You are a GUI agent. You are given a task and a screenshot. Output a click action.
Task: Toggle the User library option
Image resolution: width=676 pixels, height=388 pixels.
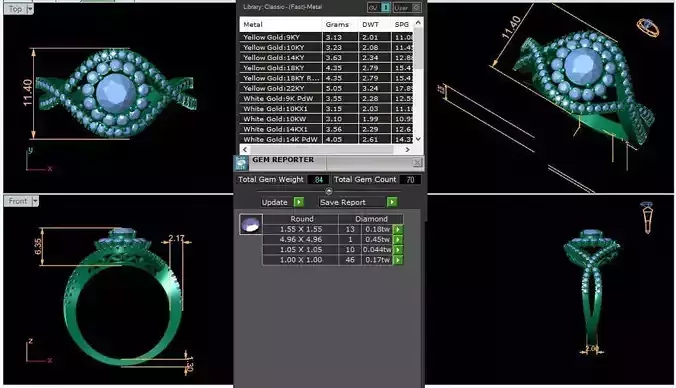[x=407, y=7]
